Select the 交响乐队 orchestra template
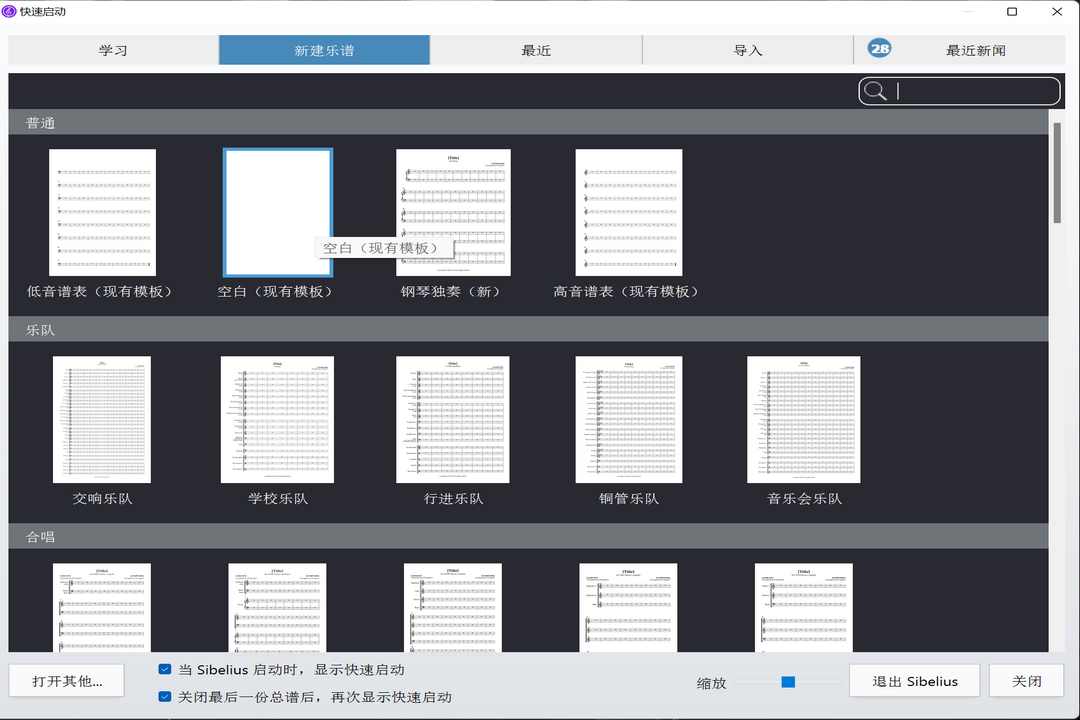The width and height of the screenshot is (1080, 720). [102, 419]
